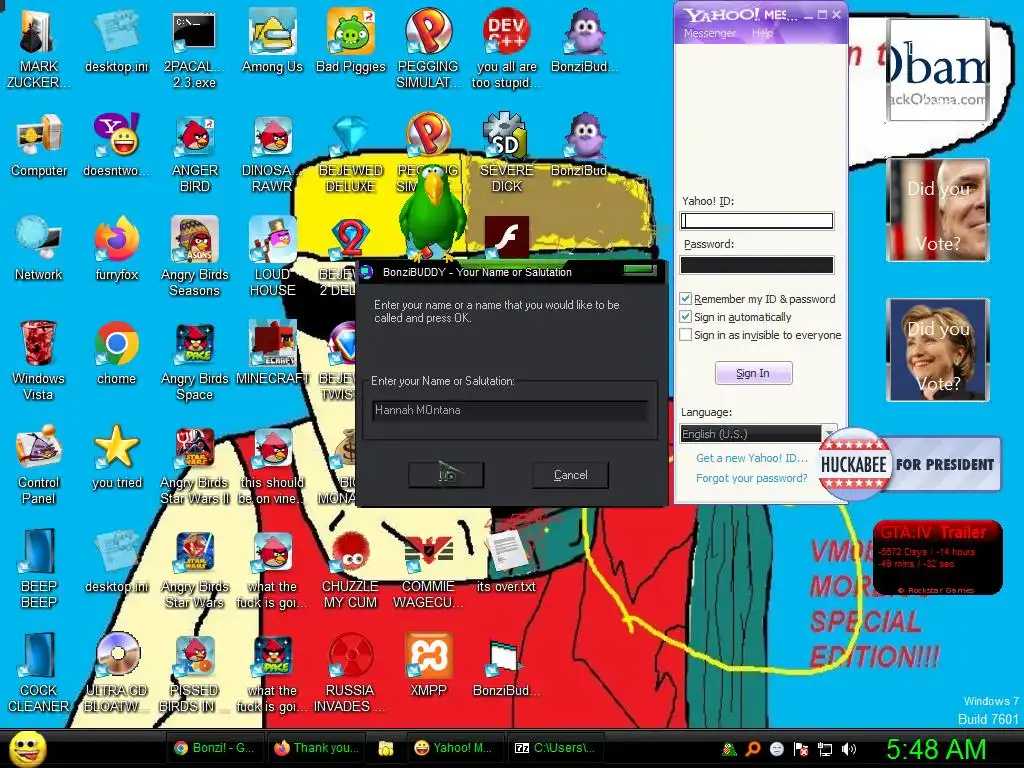This screenshot has width=1024, height=768.
Task: Focus the Yahoo Password field
Action: pos(757,264)
